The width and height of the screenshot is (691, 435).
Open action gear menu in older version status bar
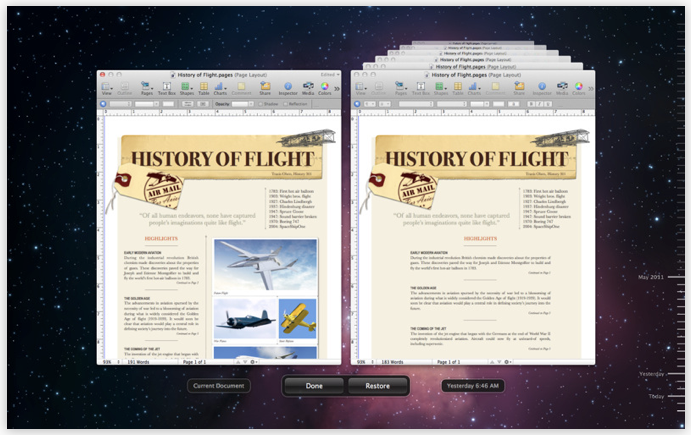point(507,362)
